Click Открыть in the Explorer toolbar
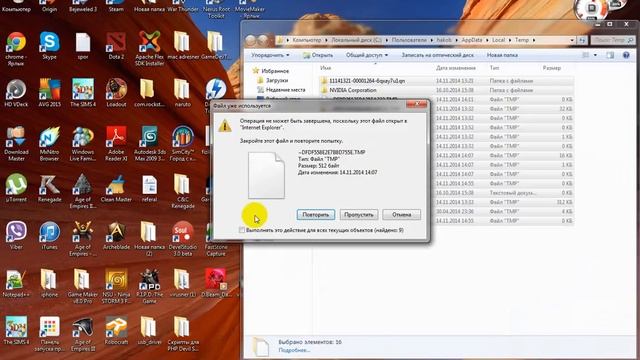 click(318, 55)
